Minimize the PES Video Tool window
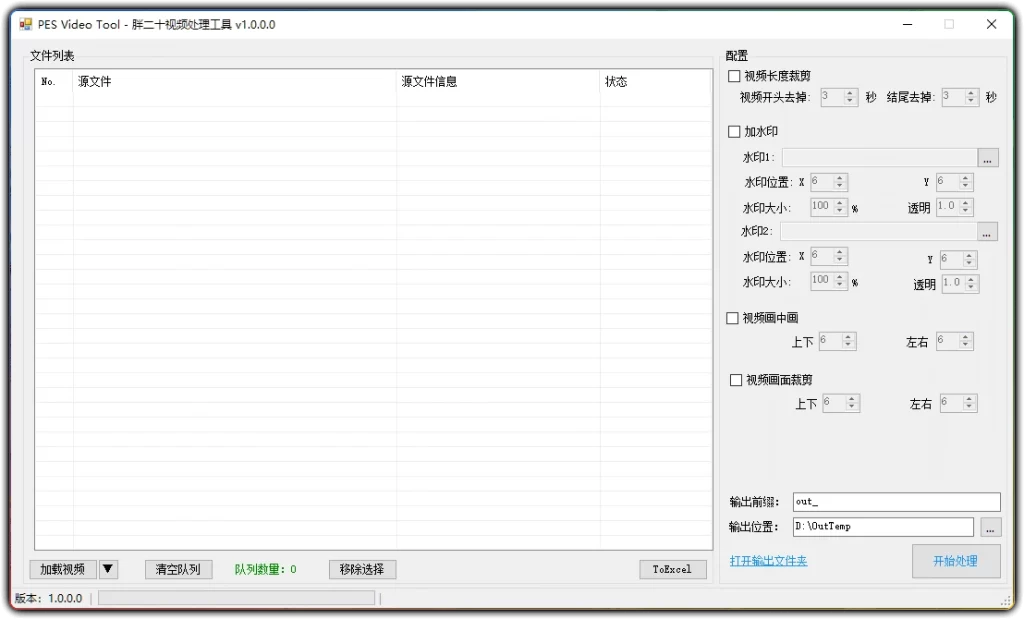The width and height of the screenshot is (1024, 619). pyautogui.click(x=908, y=25)
